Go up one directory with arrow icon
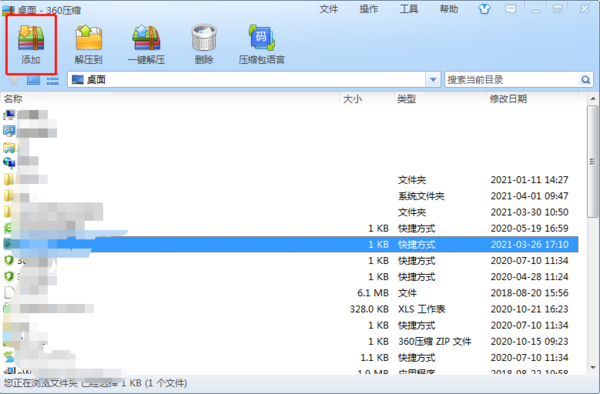The image size is (600, 394). click(x=14, y=80)
